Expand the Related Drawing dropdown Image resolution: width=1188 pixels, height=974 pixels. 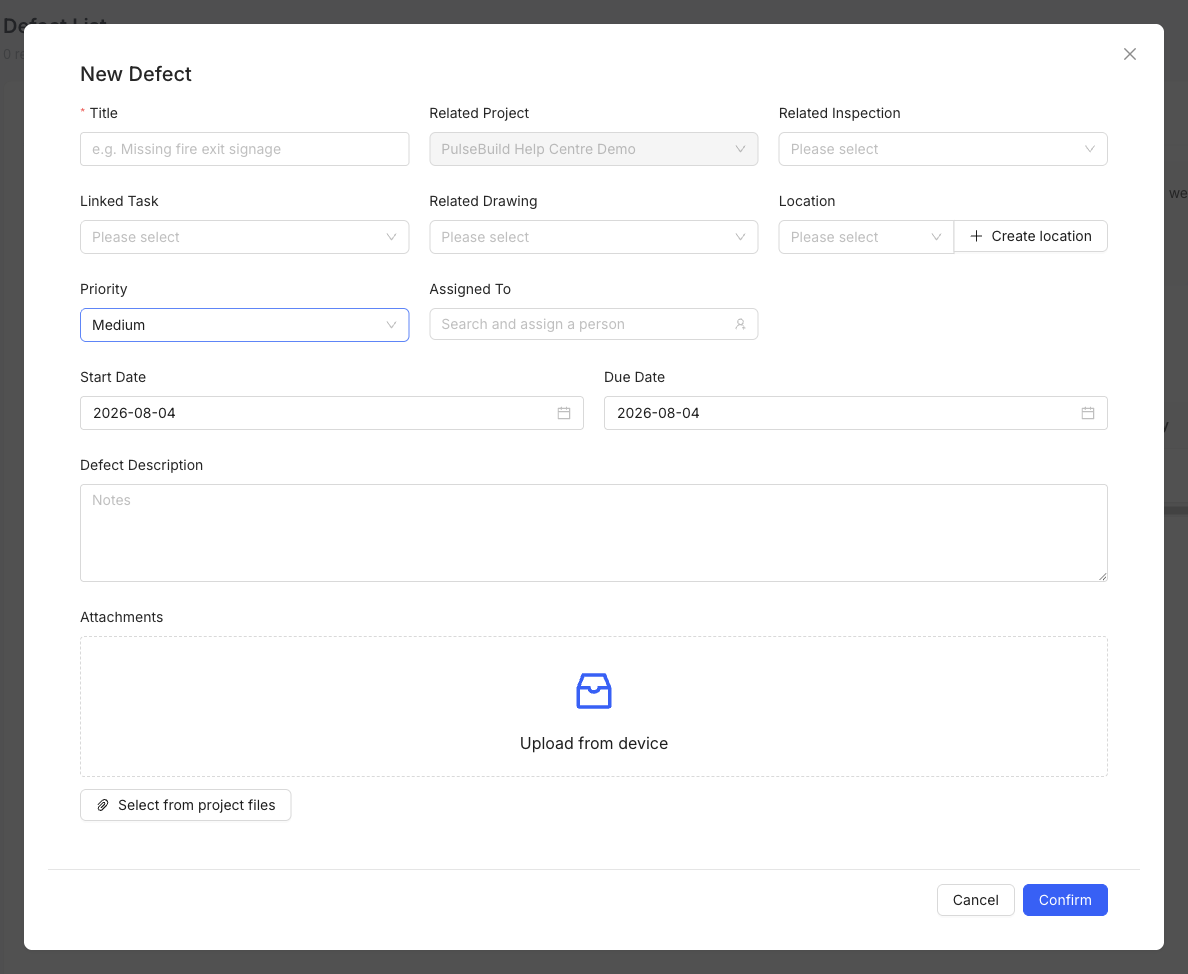(x=593, y=237)
